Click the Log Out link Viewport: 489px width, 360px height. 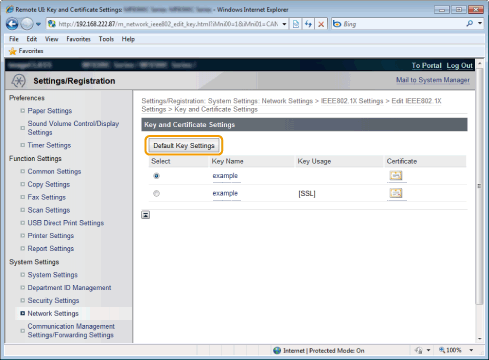[459, 66]
